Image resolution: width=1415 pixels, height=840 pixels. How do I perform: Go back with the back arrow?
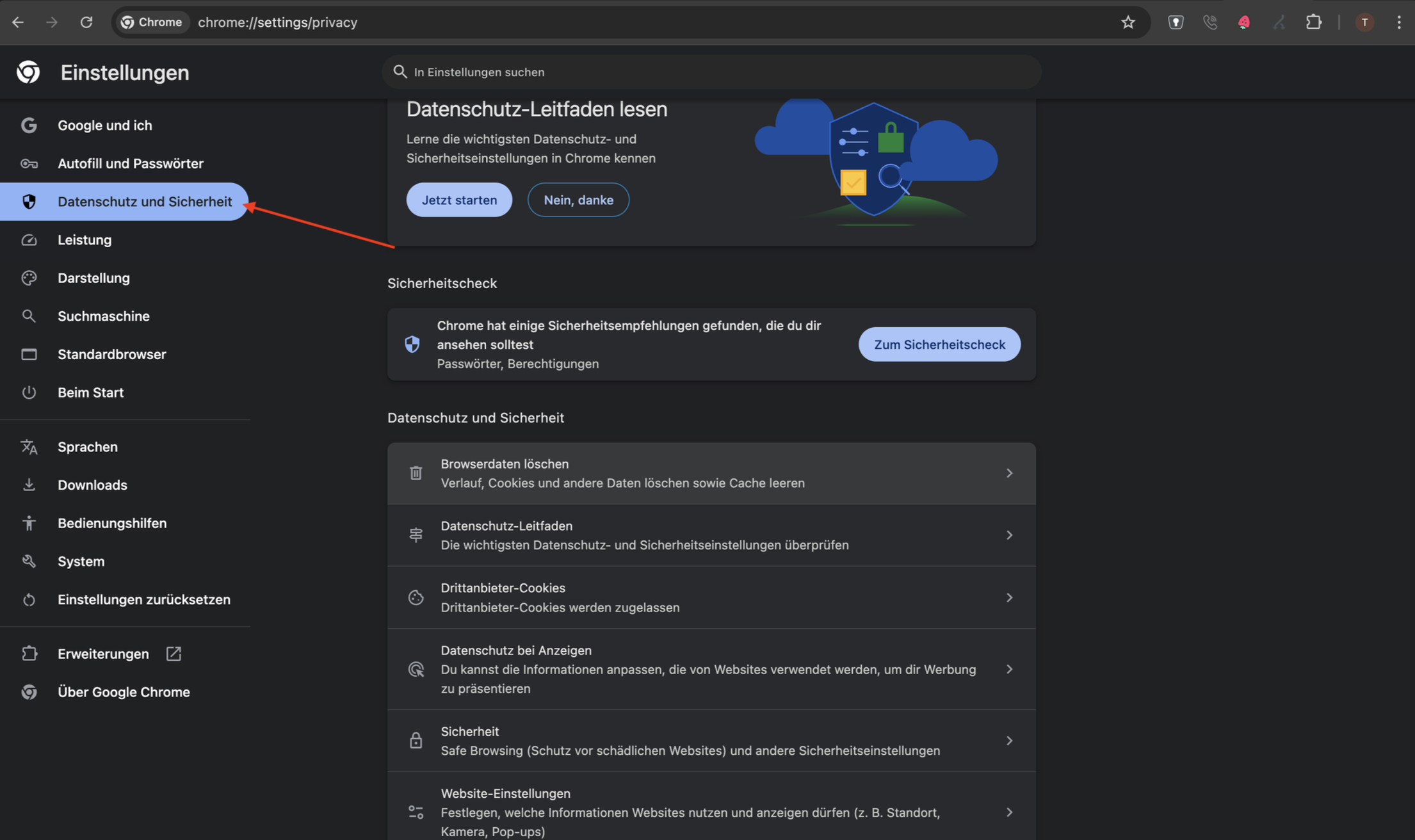click(18, 22)
